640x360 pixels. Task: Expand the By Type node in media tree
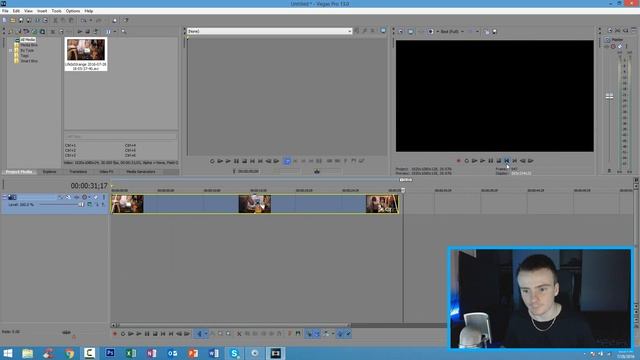[x=11, y=50]
